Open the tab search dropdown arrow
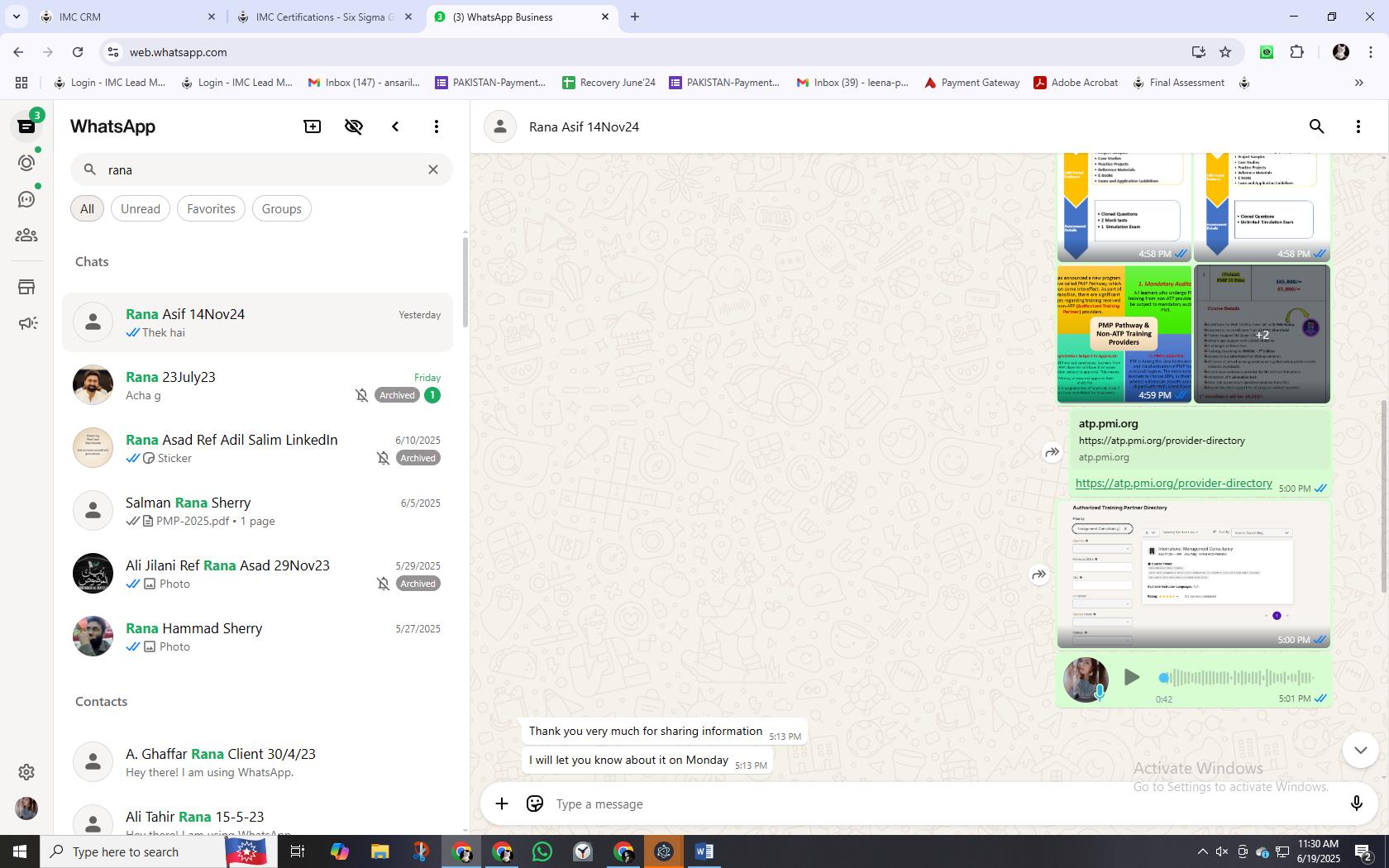 click(x=16, y=17)
